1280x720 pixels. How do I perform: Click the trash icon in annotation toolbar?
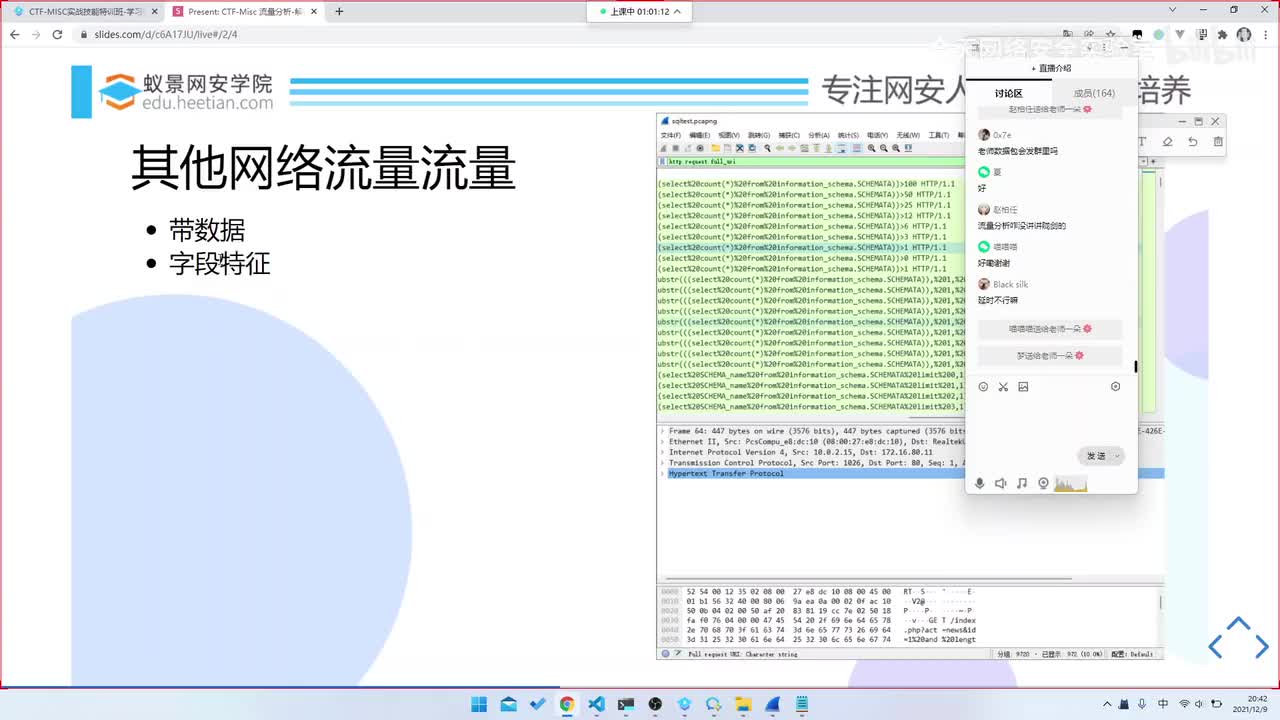click(x=1217, y=142)
